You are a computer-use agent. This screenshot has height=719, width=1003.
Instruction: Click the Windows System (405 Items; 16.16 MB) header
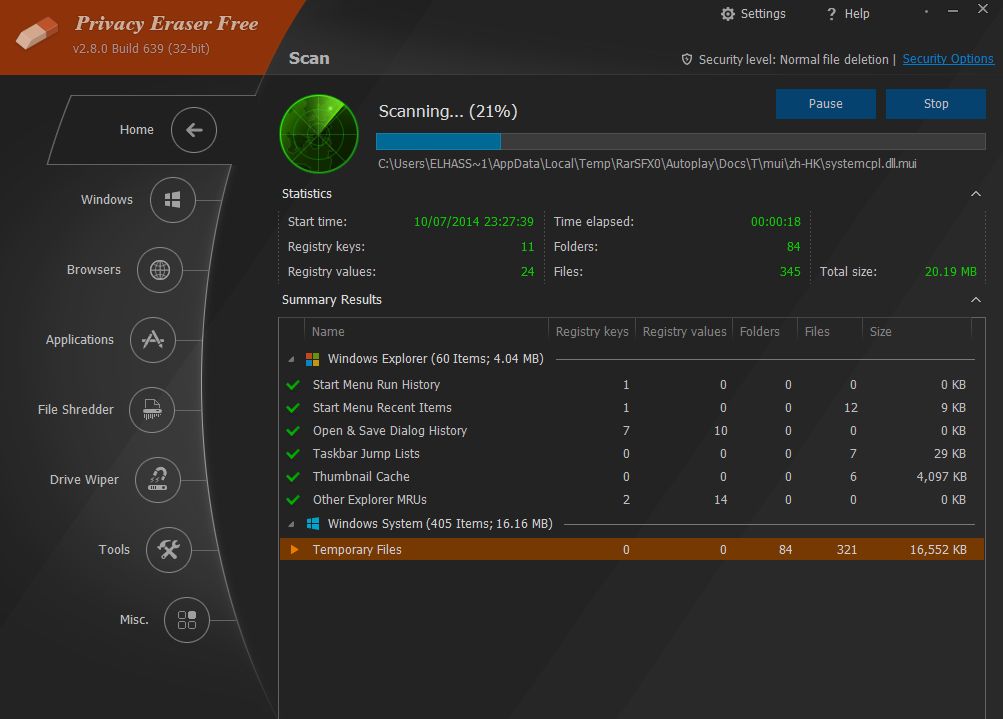(440, 524)
